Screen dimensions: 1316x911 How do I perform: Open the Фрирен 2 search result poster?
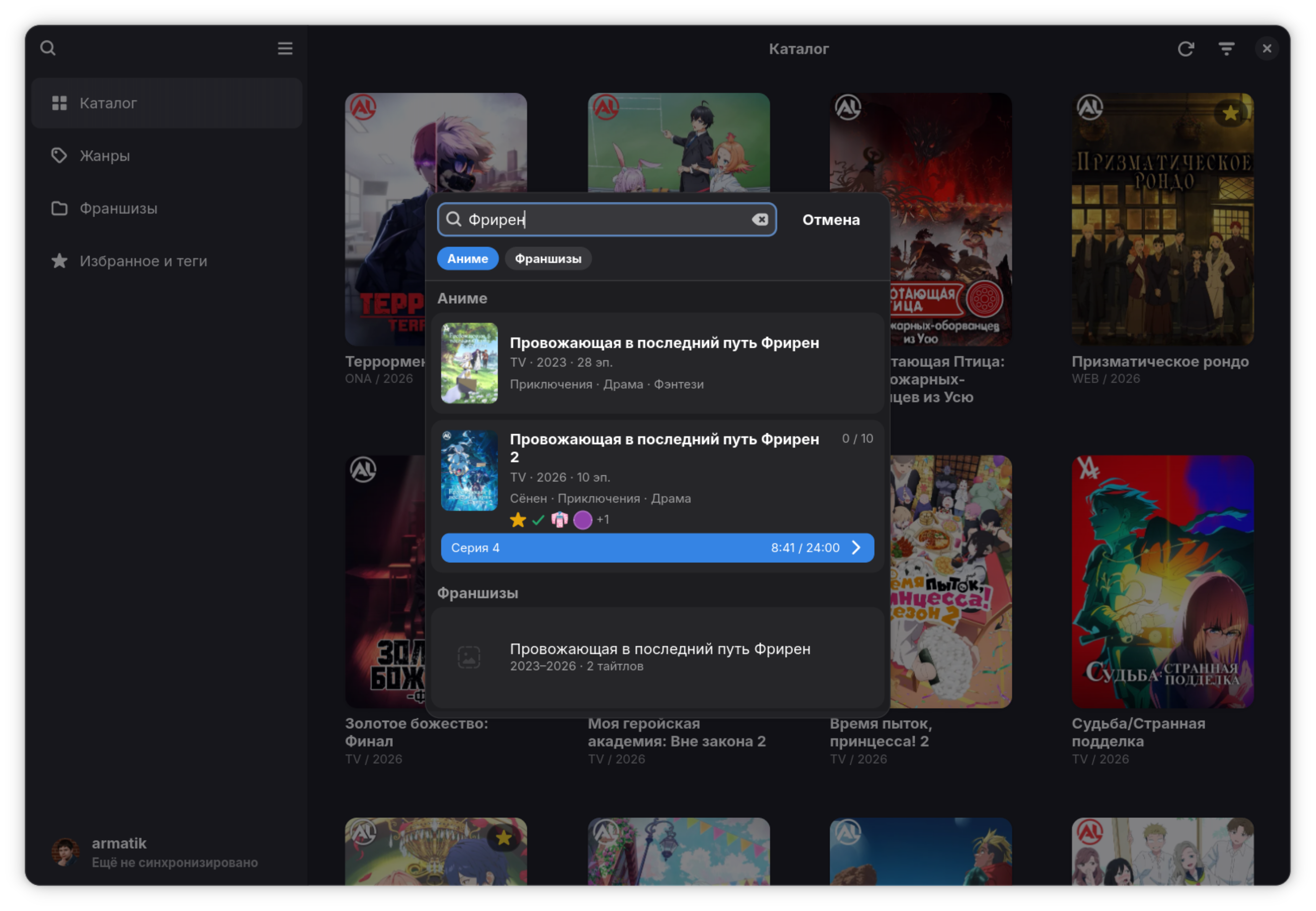[x=469, y=471]
